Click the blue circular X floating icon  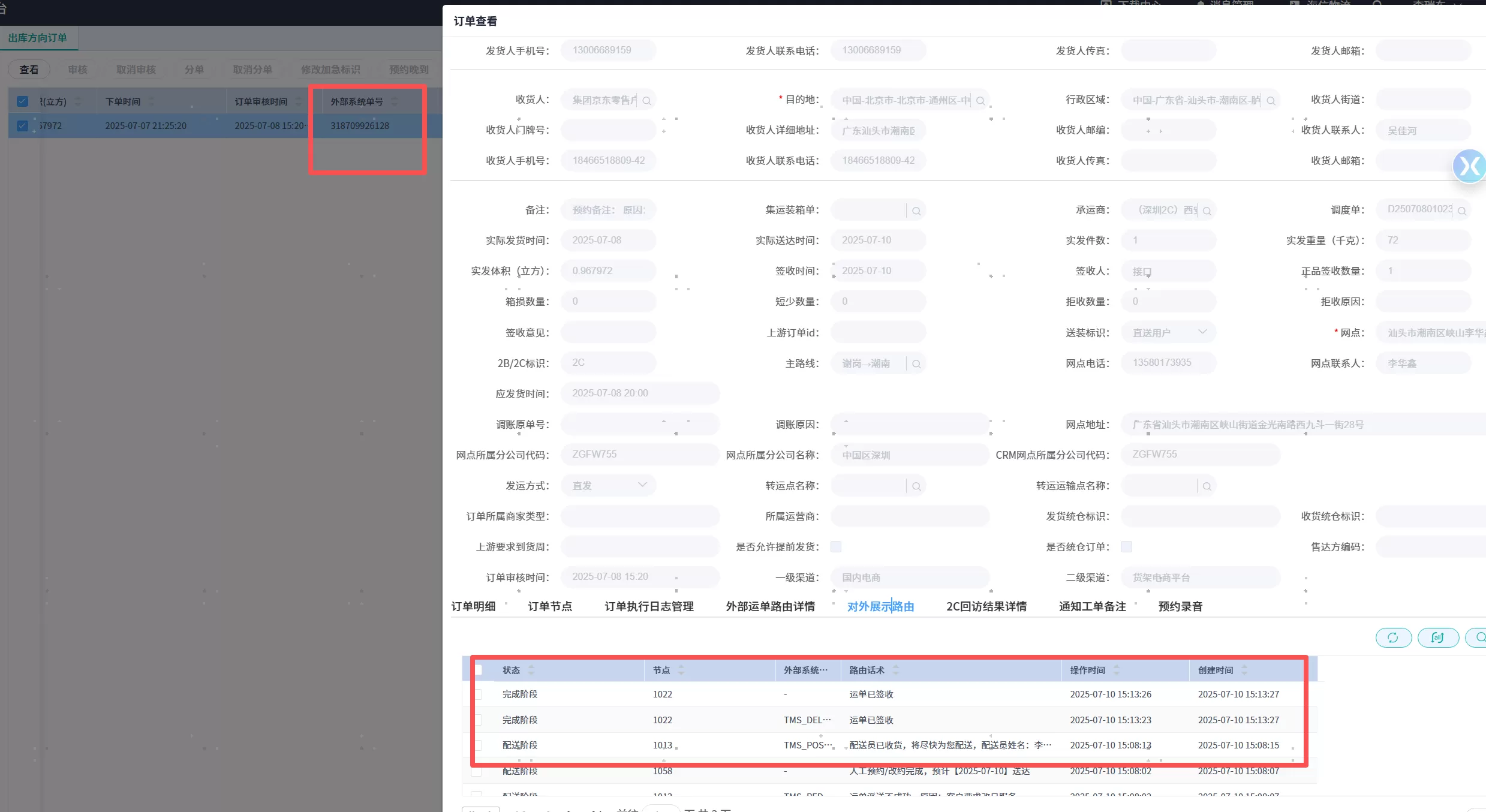(1469, 166)
